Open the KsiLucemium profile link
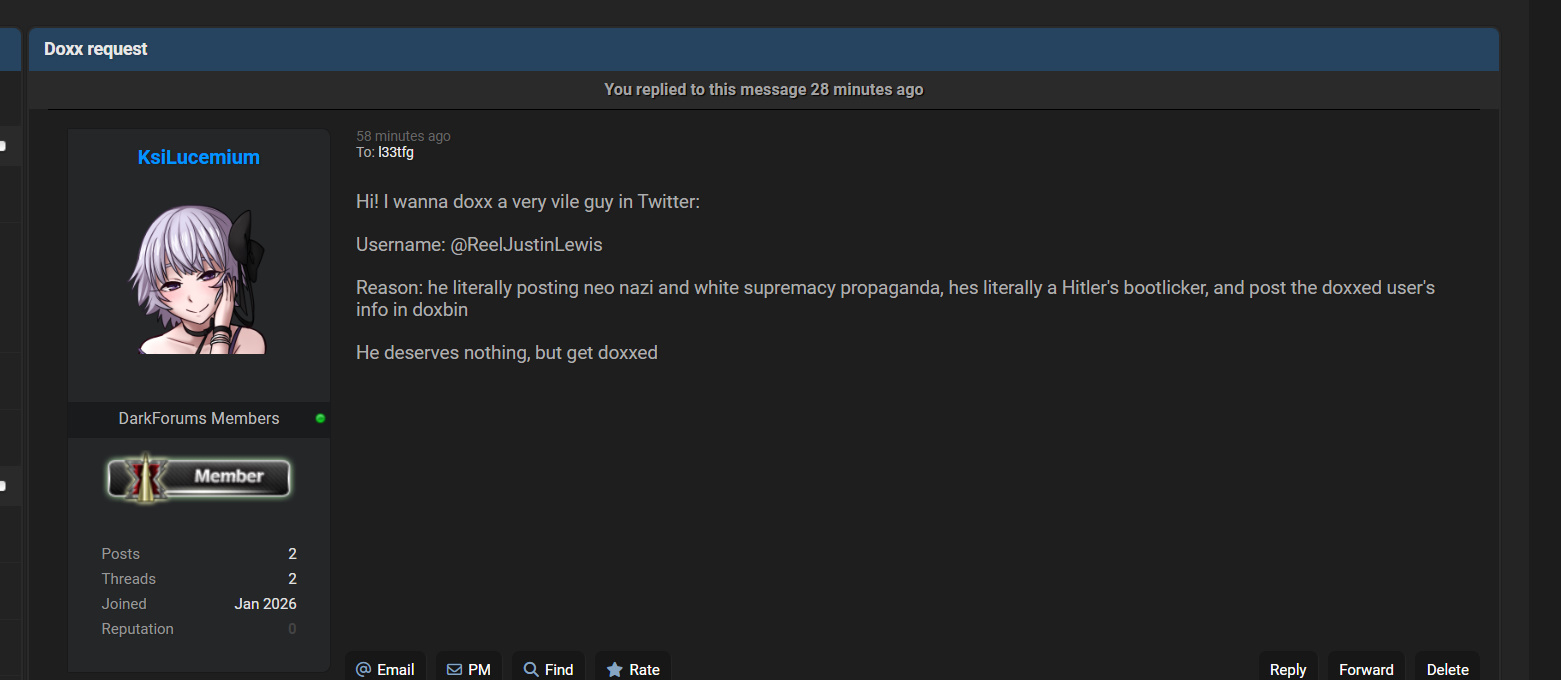 (x=198, y=157)
